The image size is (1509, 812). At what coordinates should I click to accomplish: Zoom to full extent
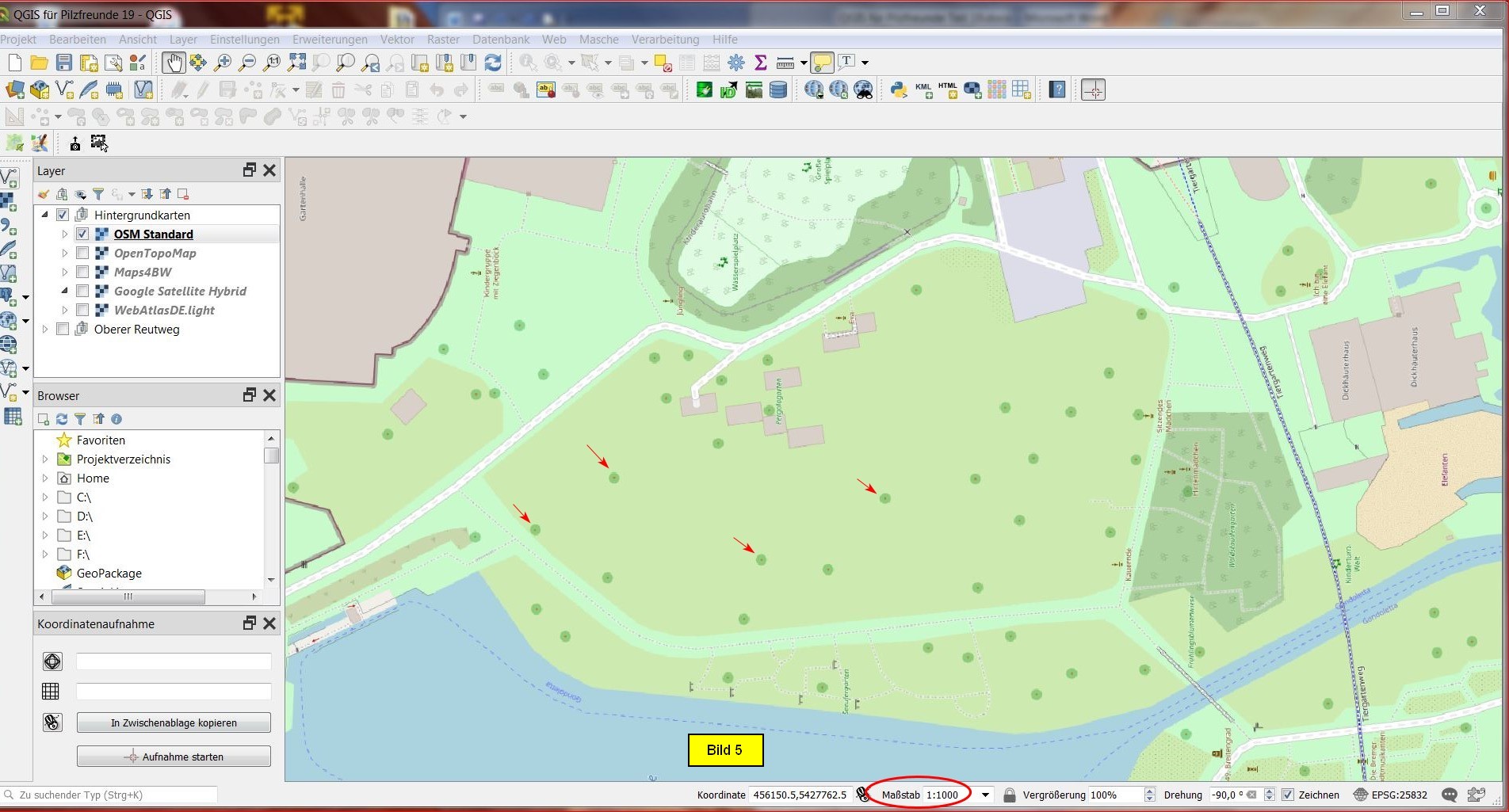[296, 63]
